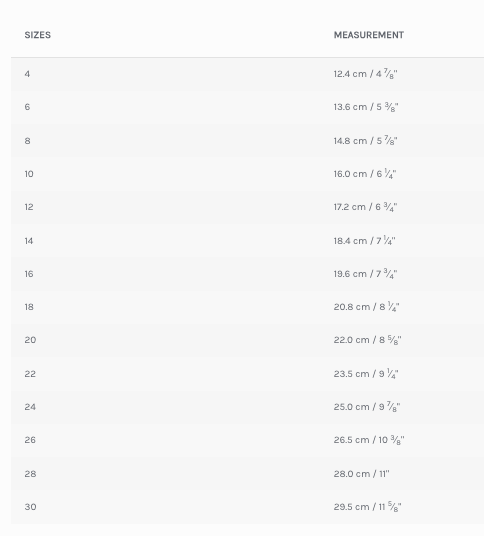Select the size 4 row
Image resolution: width=484 pixels, height=536 pixels.
(247, 74)
